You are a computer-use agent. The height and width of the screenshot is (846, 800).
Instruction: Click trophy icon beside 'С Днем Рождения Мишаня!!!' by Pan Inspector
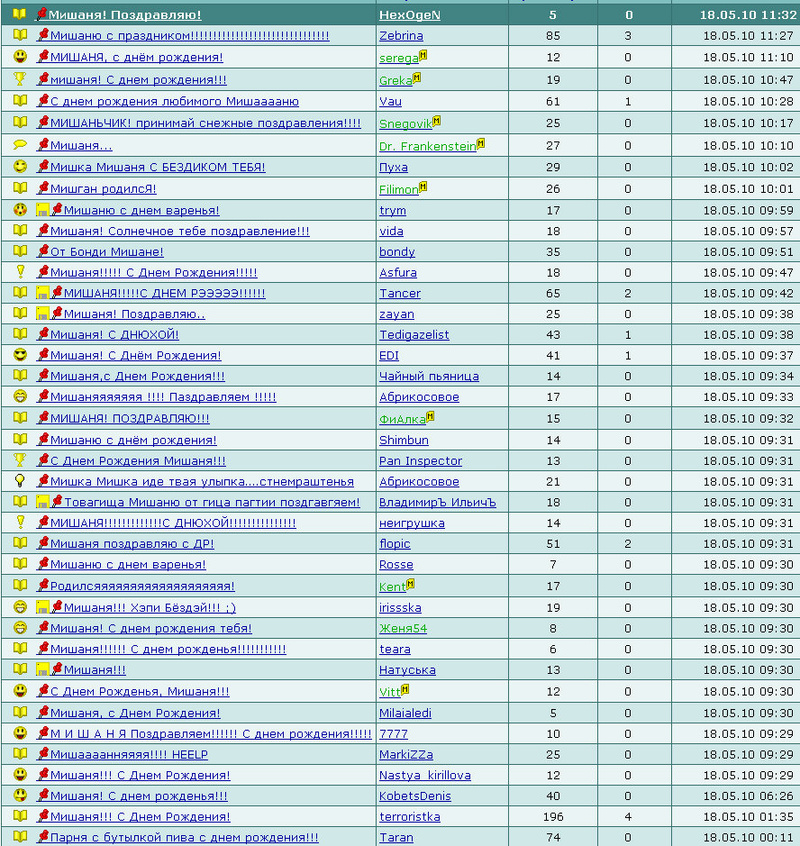click(20, 460)
